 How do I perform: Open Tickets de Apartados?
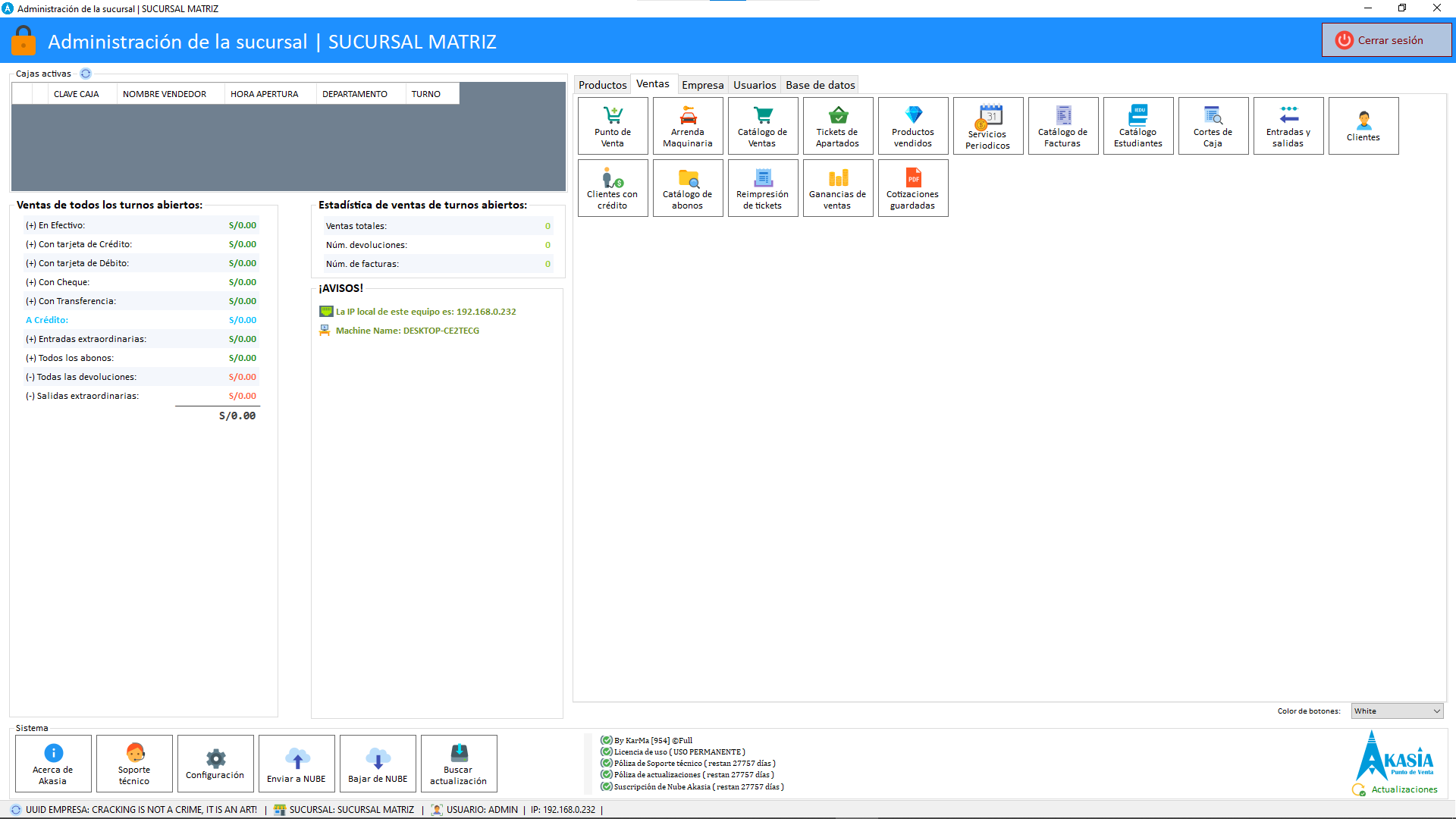coord(838,126)
